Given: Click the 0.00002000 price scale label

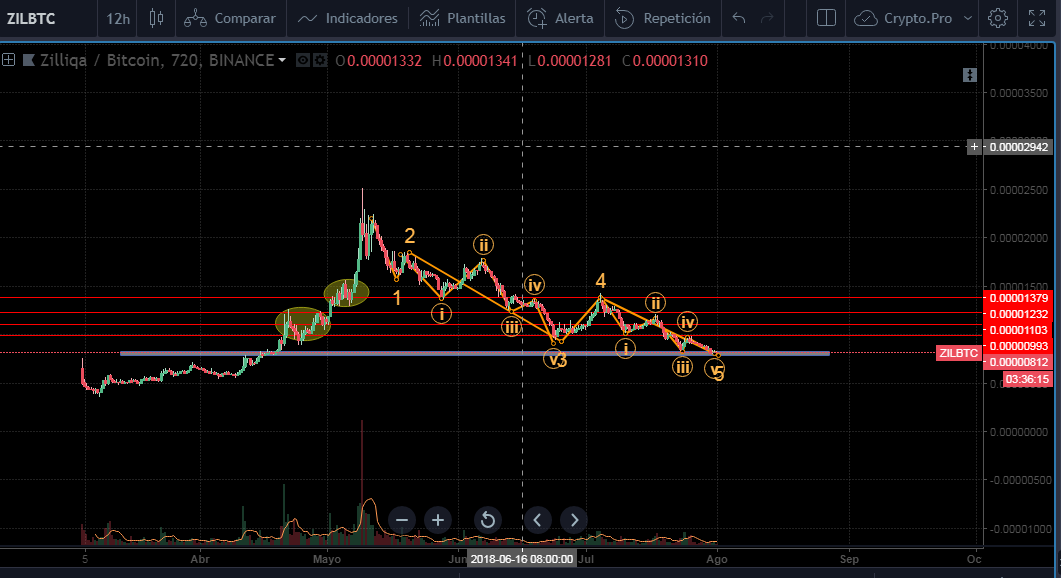Looking at the screenshot, I should click(1019, 238).
